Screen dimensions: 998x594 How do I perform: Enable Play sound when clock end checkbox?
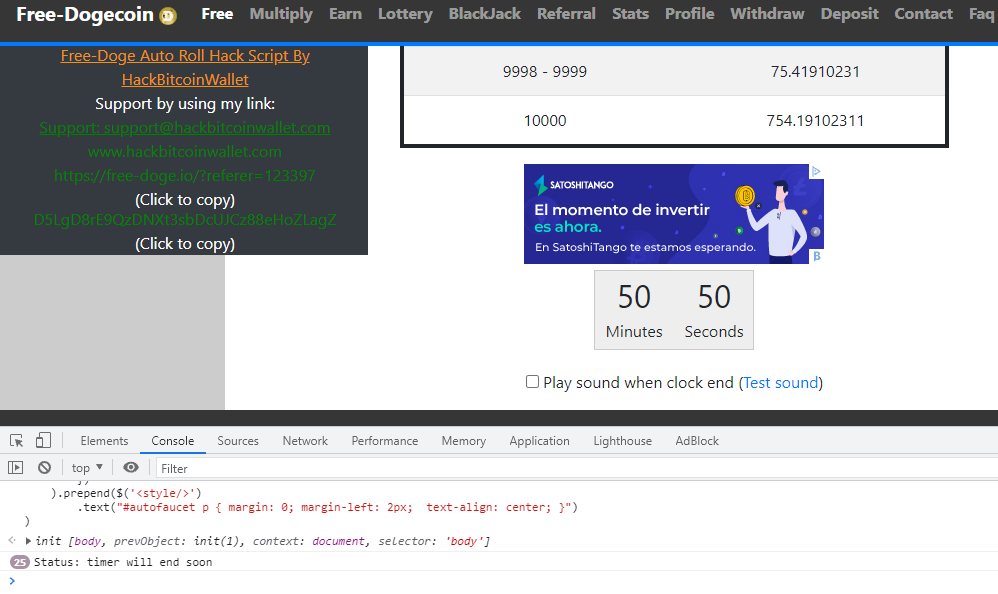point(532,382)
